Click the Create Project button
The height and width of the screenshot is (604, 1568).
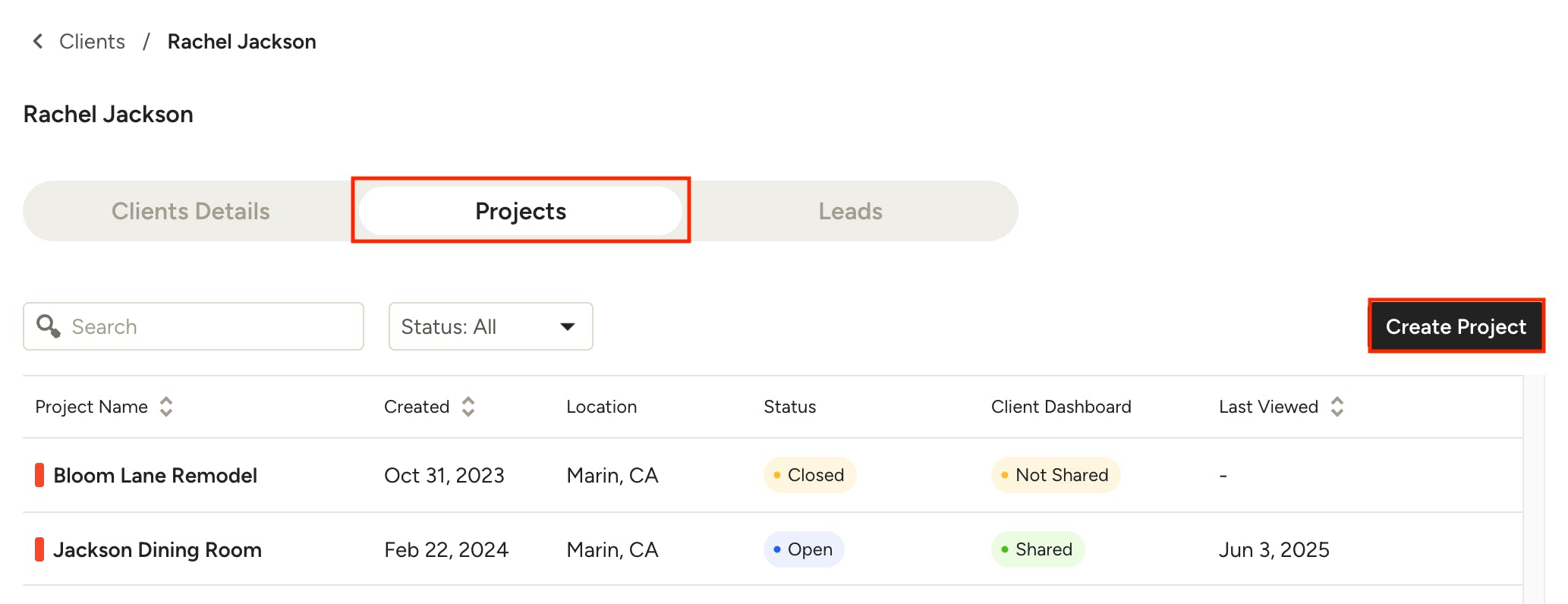pyautogui.click(x=1455, y=326)
